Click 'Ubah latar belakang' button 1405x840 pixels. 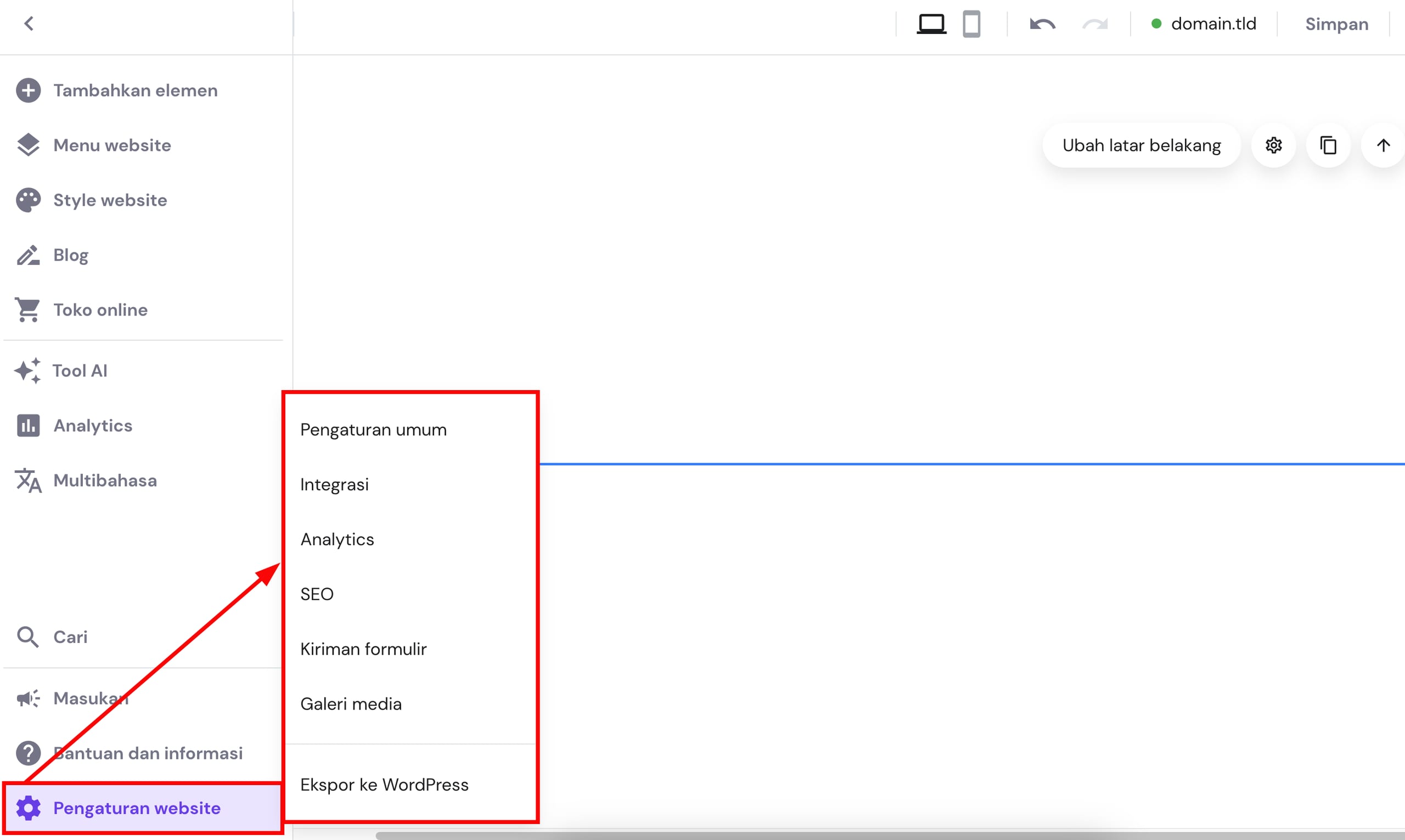point(1141,145)
